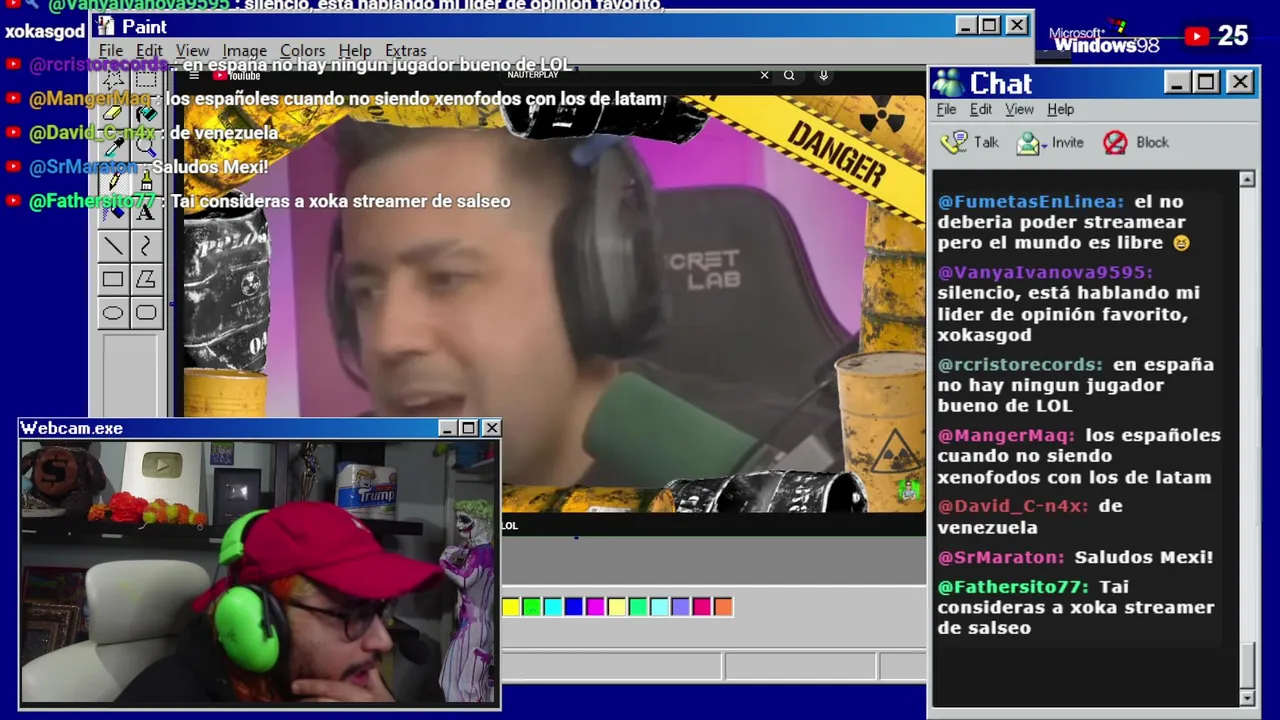Choose the Eraser tool in Paint
Viewport: 1280px width, 720px height.
(x=113, y=113)
